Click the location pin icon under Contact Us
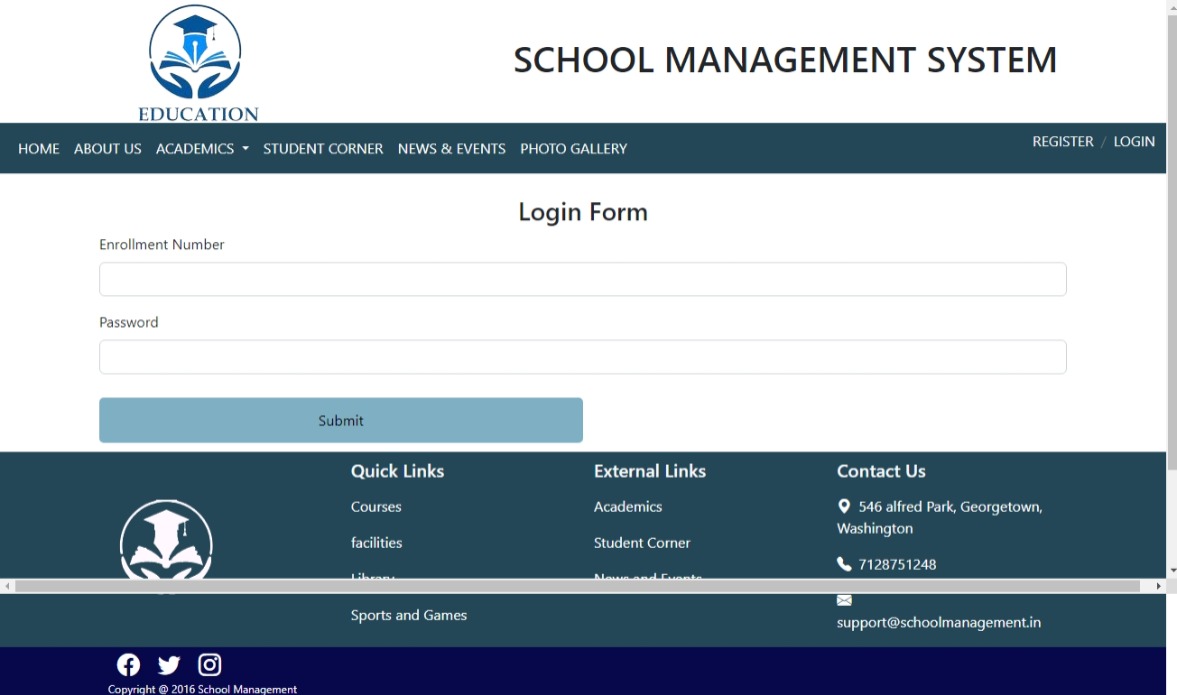The height and width of the screenshot is (695, 1177). point(844,506)
